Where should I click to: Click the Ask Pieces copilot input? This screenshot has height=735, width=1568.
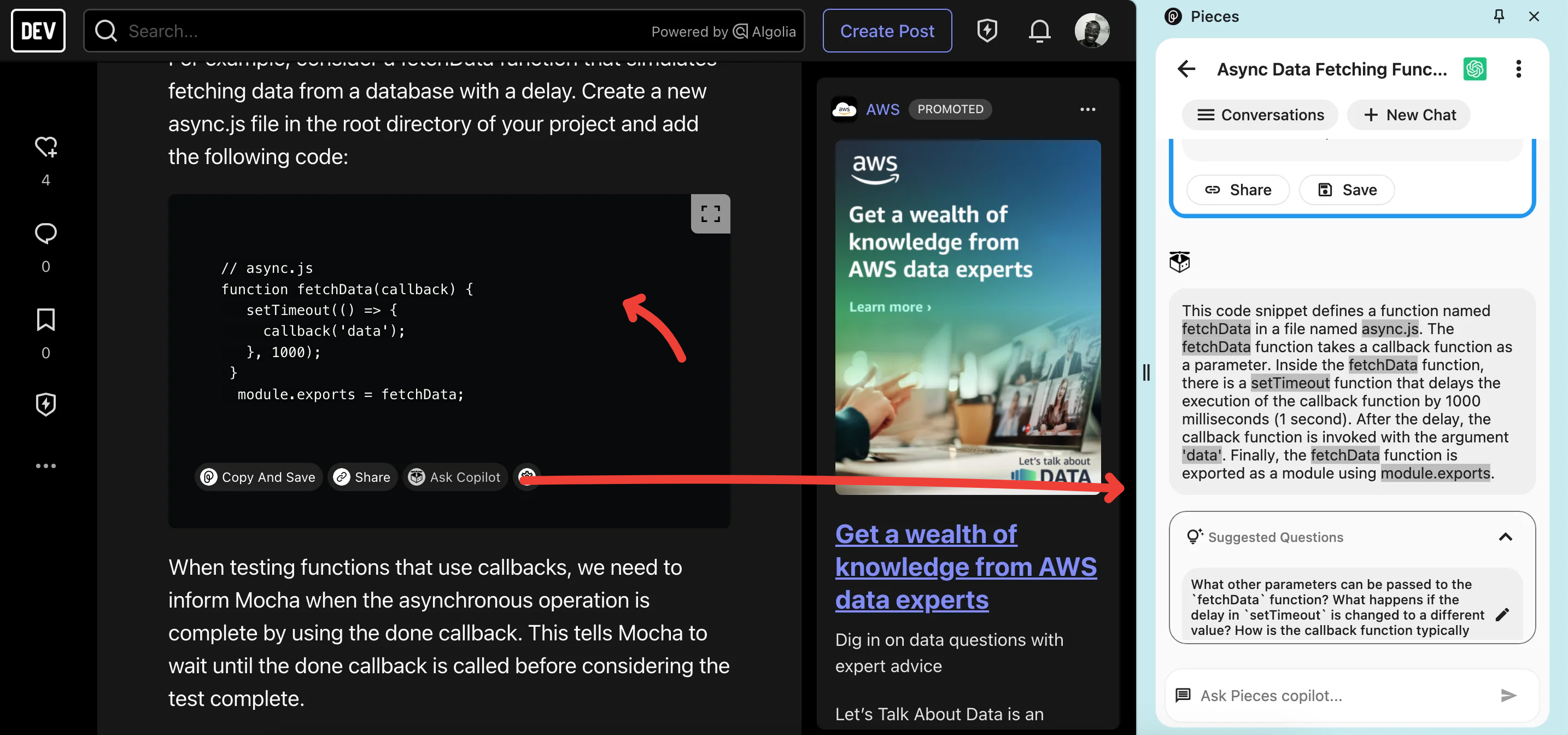pos(1339,696)
